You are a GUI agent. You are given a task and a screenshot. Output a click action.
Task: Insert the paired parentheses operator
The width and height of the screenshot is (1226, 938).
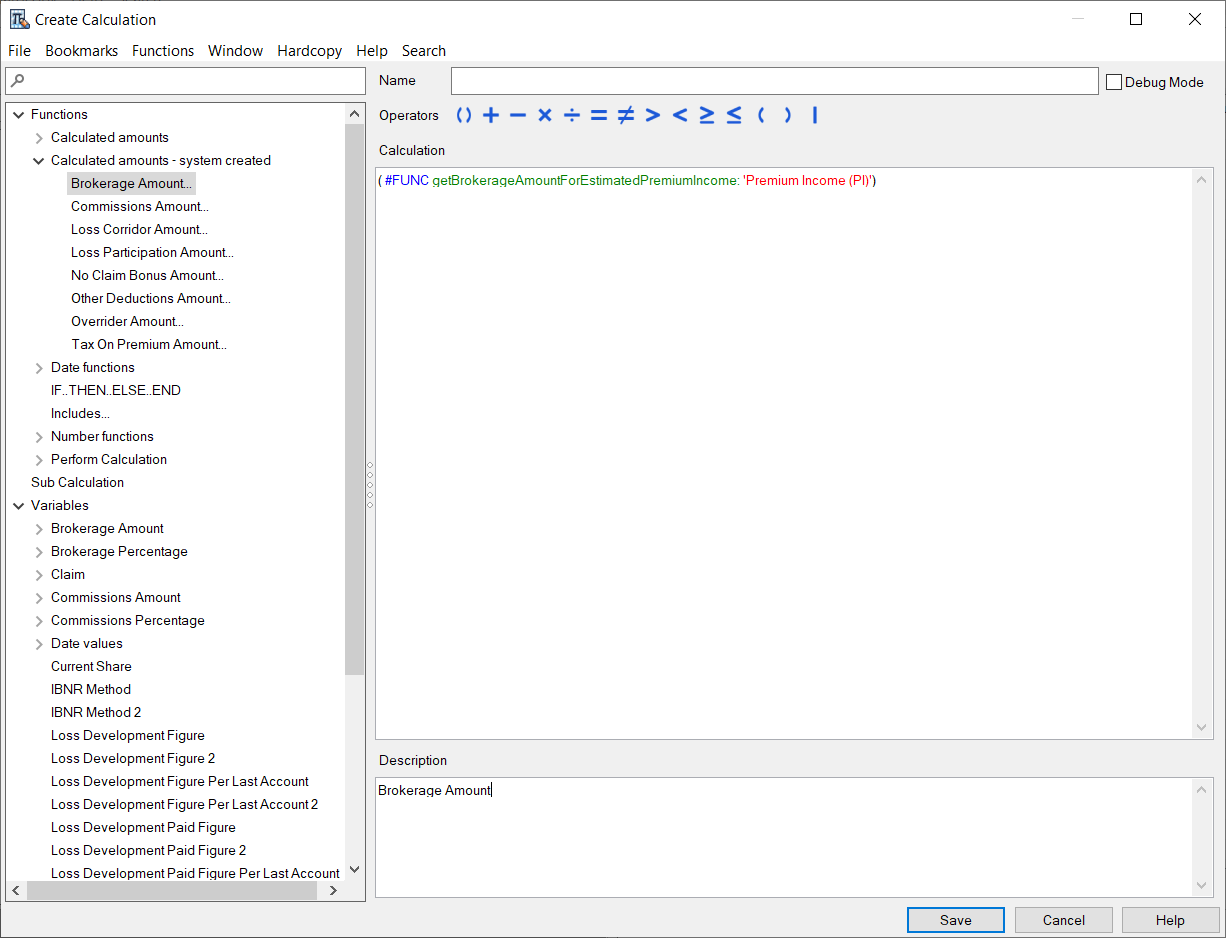click(463, 116)
